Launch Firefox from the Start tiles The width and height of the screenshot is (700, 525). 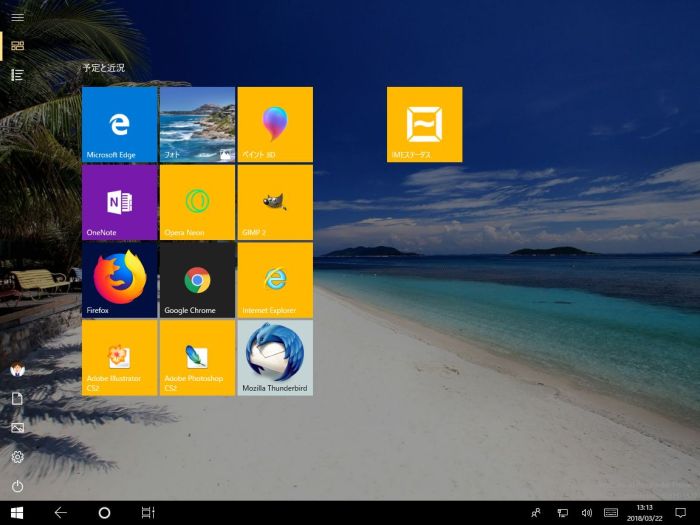click(x=119, y=280)
